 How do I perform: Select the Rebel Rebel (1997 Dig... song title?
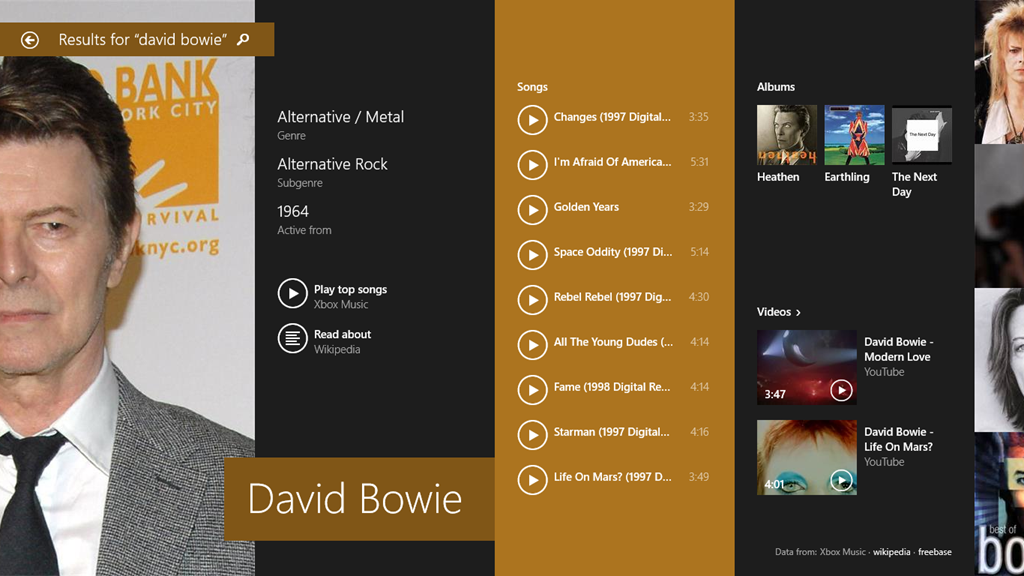point(612,297)
